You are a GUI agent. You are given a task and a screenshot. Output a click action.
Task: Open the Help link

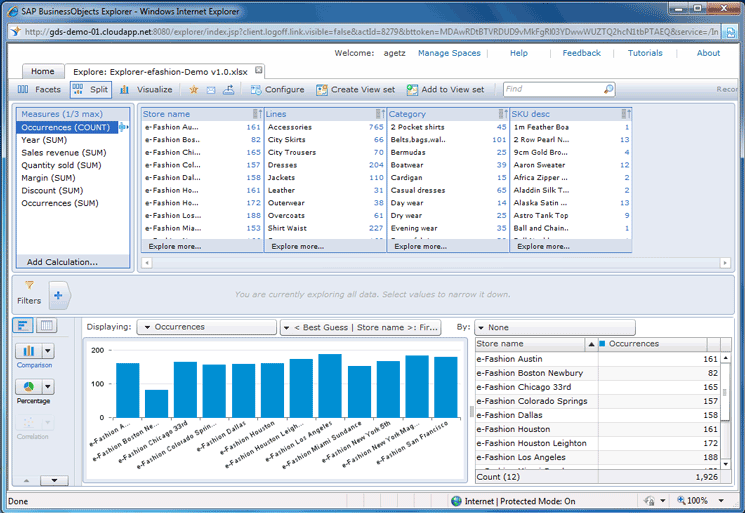point(519,53)
